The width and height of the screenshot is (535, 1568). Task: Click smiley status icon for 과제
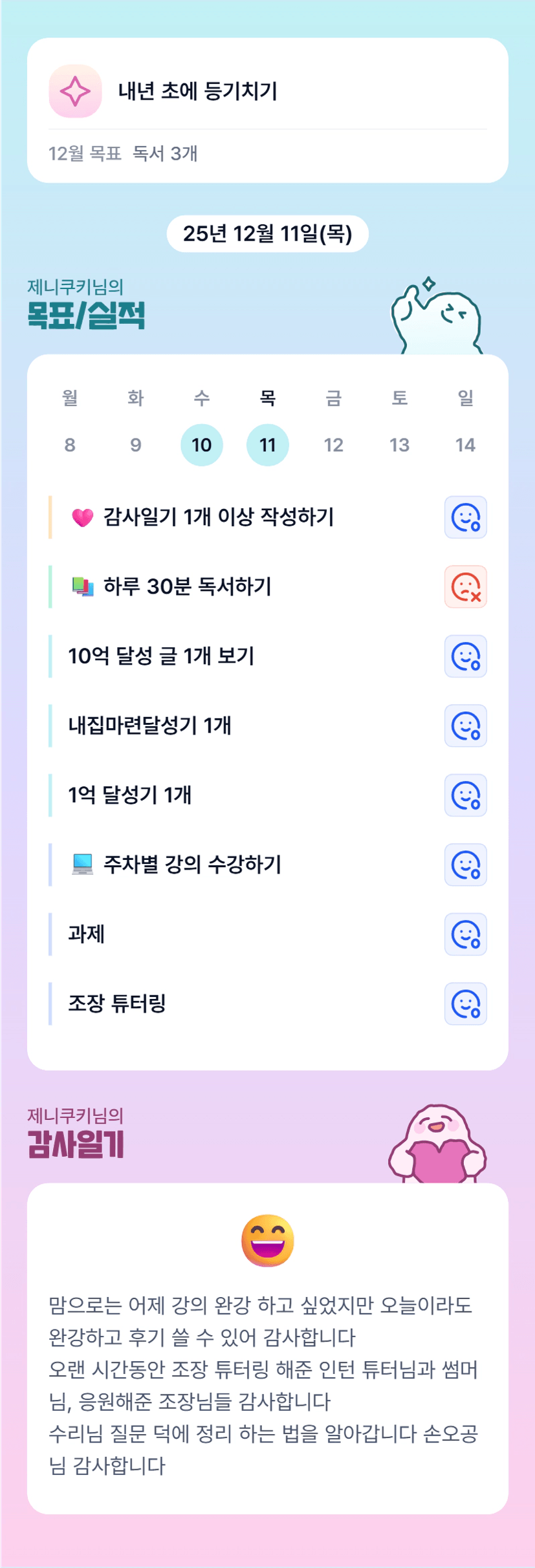[x=465, y=934]
